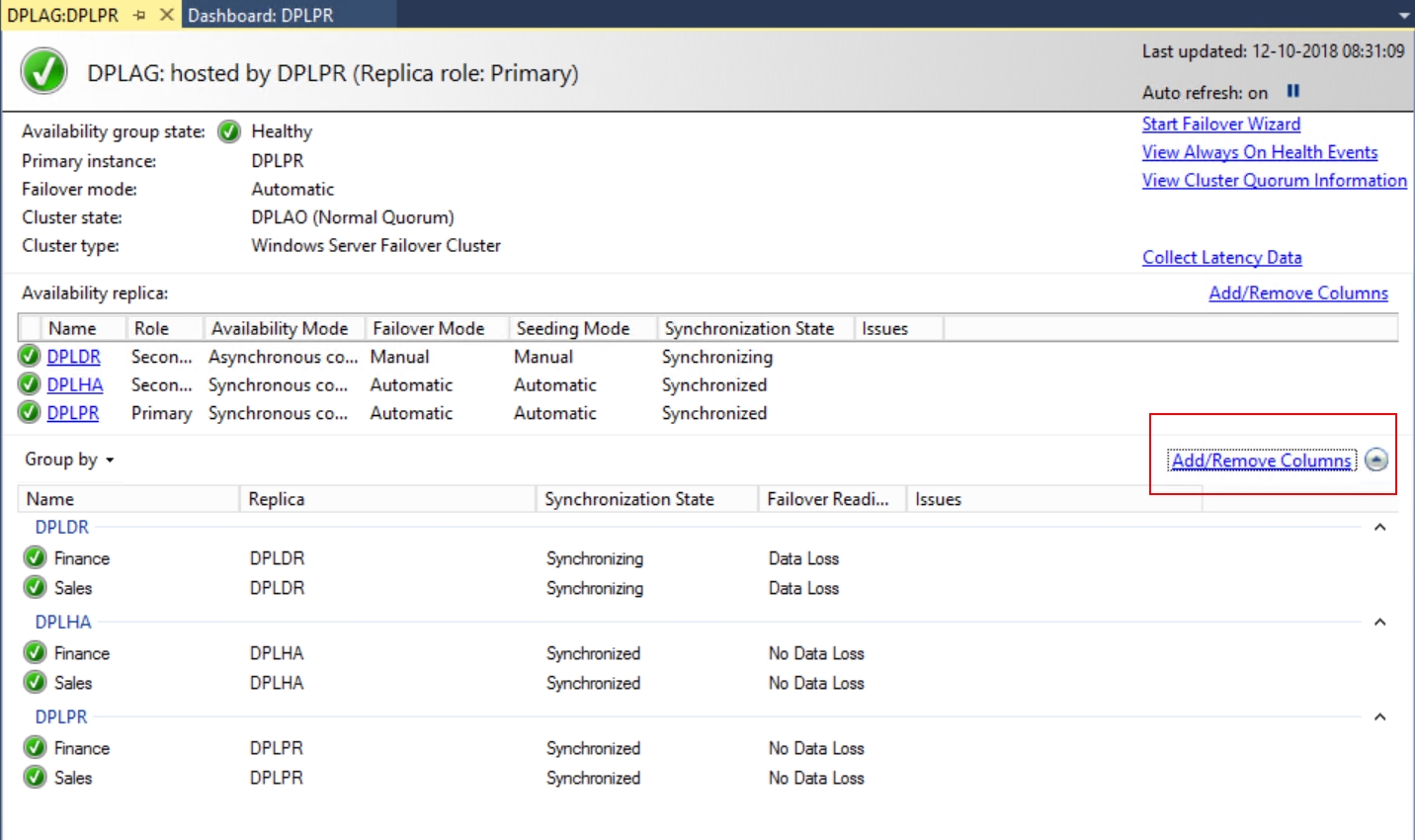
Task: Sort replicas by Name column header
Action: click(83, 328)
